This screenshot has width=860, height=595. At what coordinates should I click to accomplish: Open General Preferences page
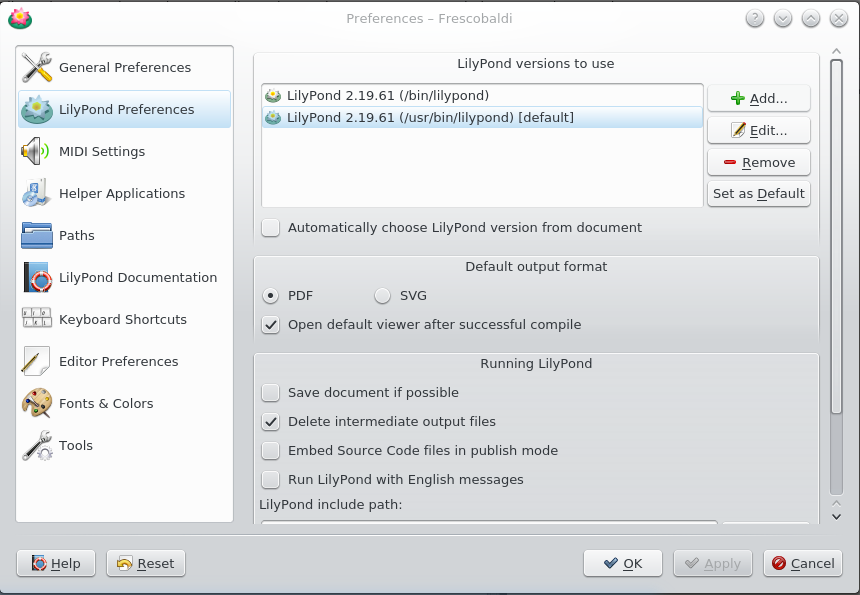click(125, 67)
